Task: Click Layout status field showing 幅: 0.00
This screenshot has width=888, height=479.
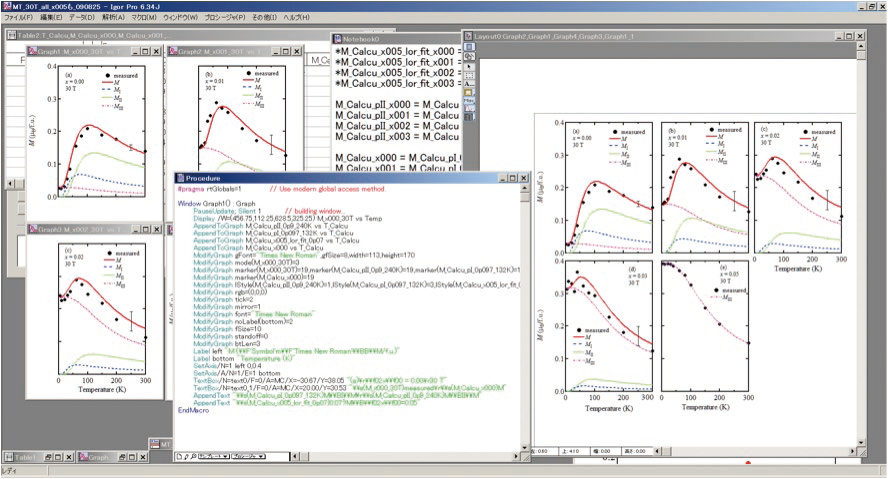Action: (605, 451)
